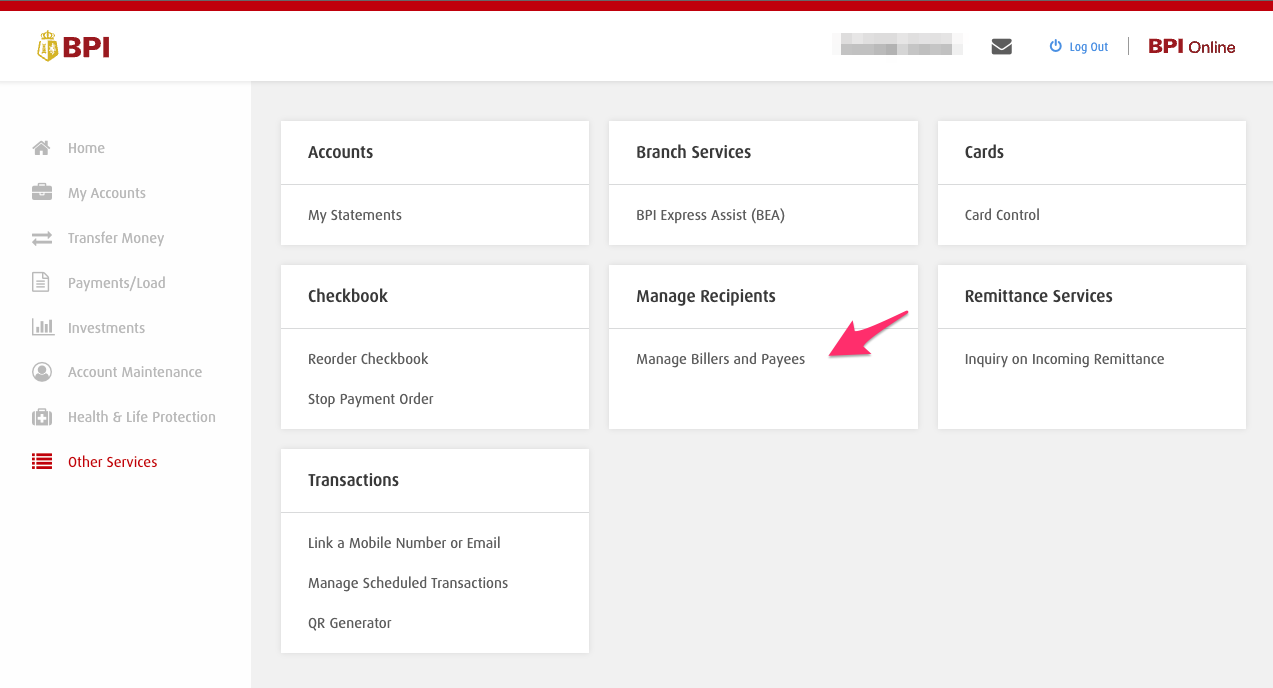Select Other Services in sidebar

pyautogui.click(x=113, y=462)
